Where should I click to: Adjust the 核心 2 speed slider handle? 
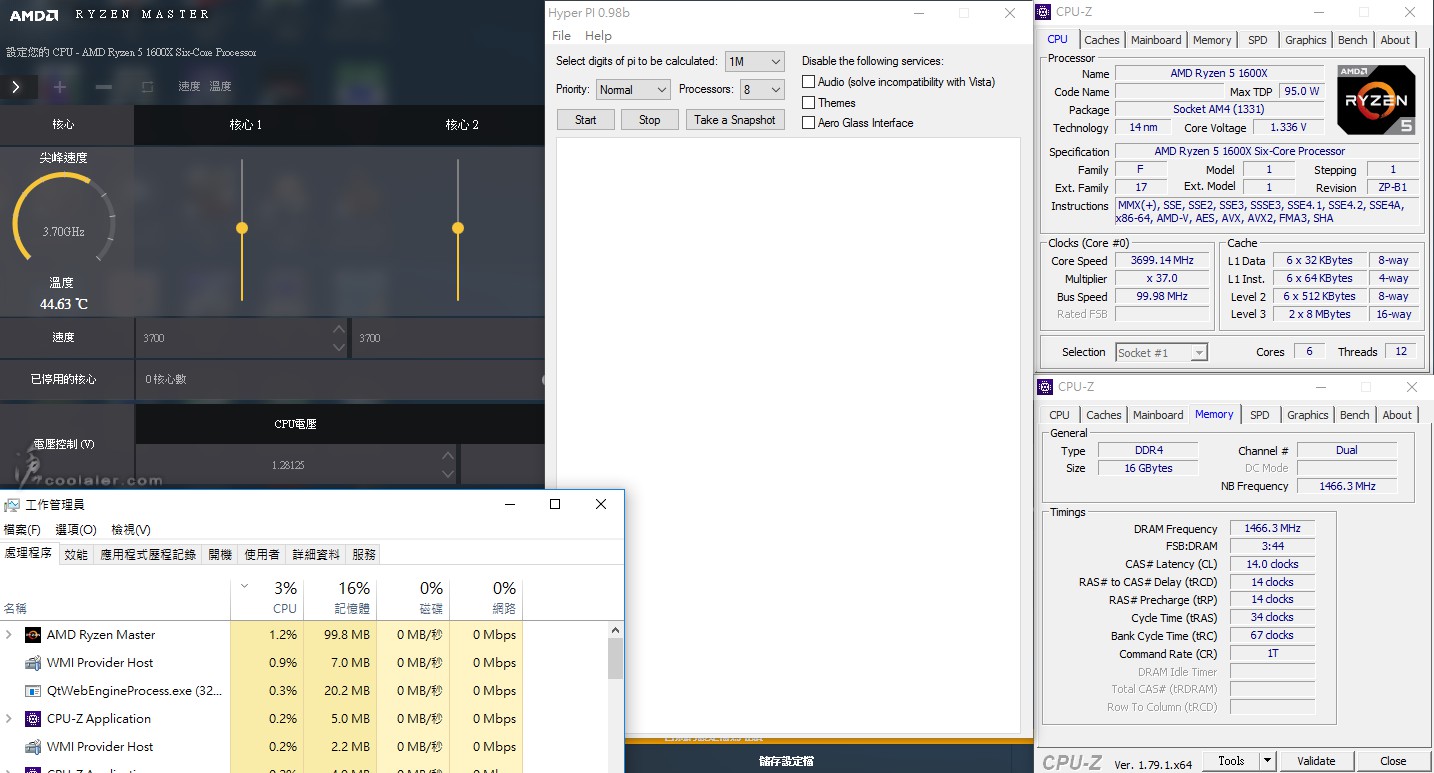pyautogui.click(x=458, y=228)
